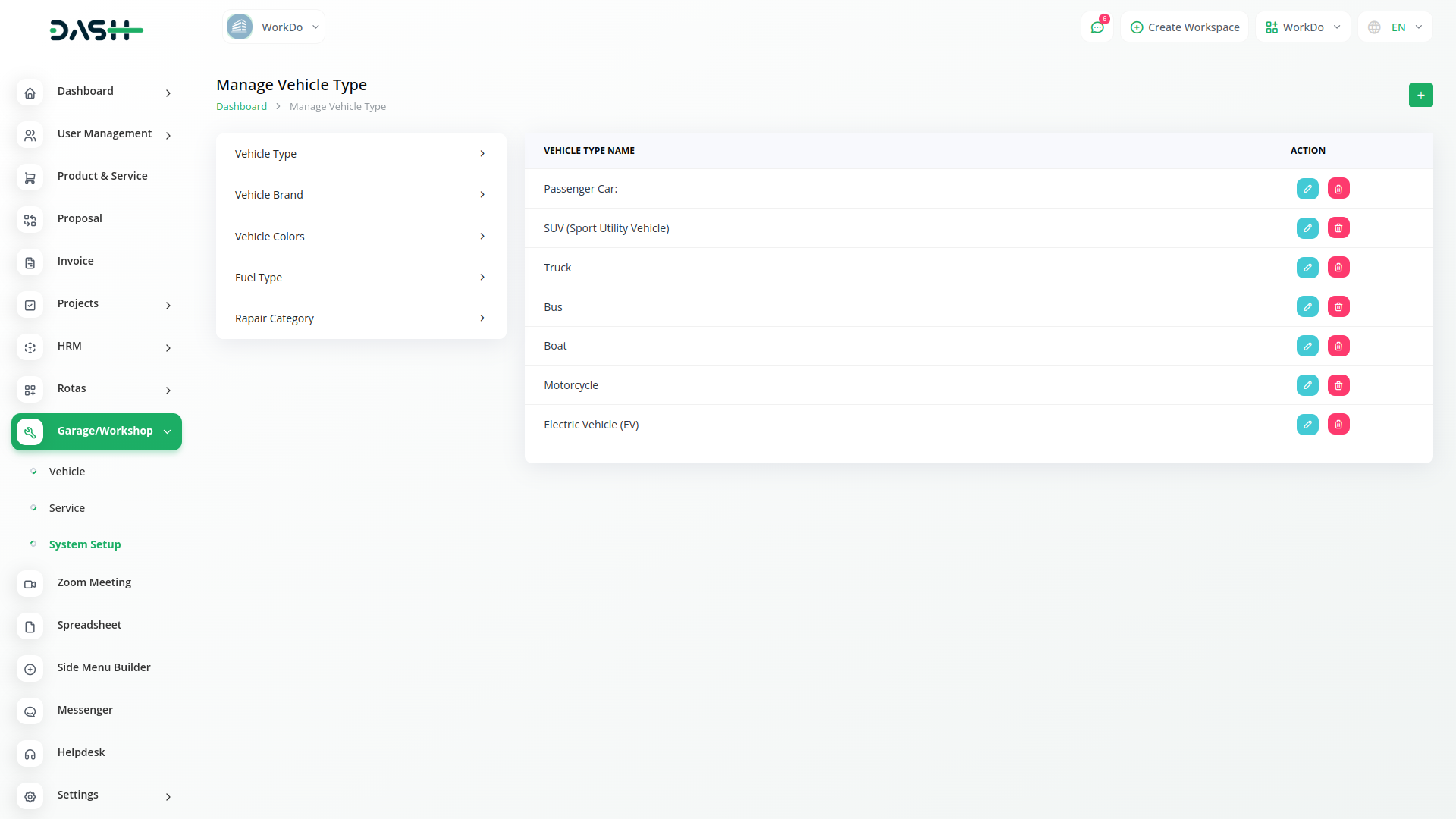Open the Service submenu item

(67, 508)
